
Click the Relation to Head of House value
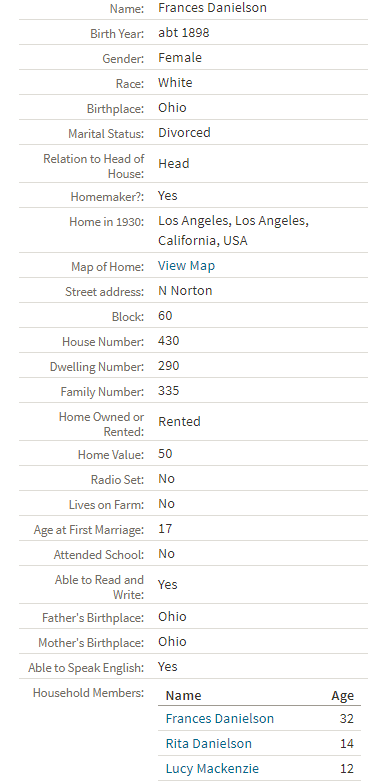174,163
